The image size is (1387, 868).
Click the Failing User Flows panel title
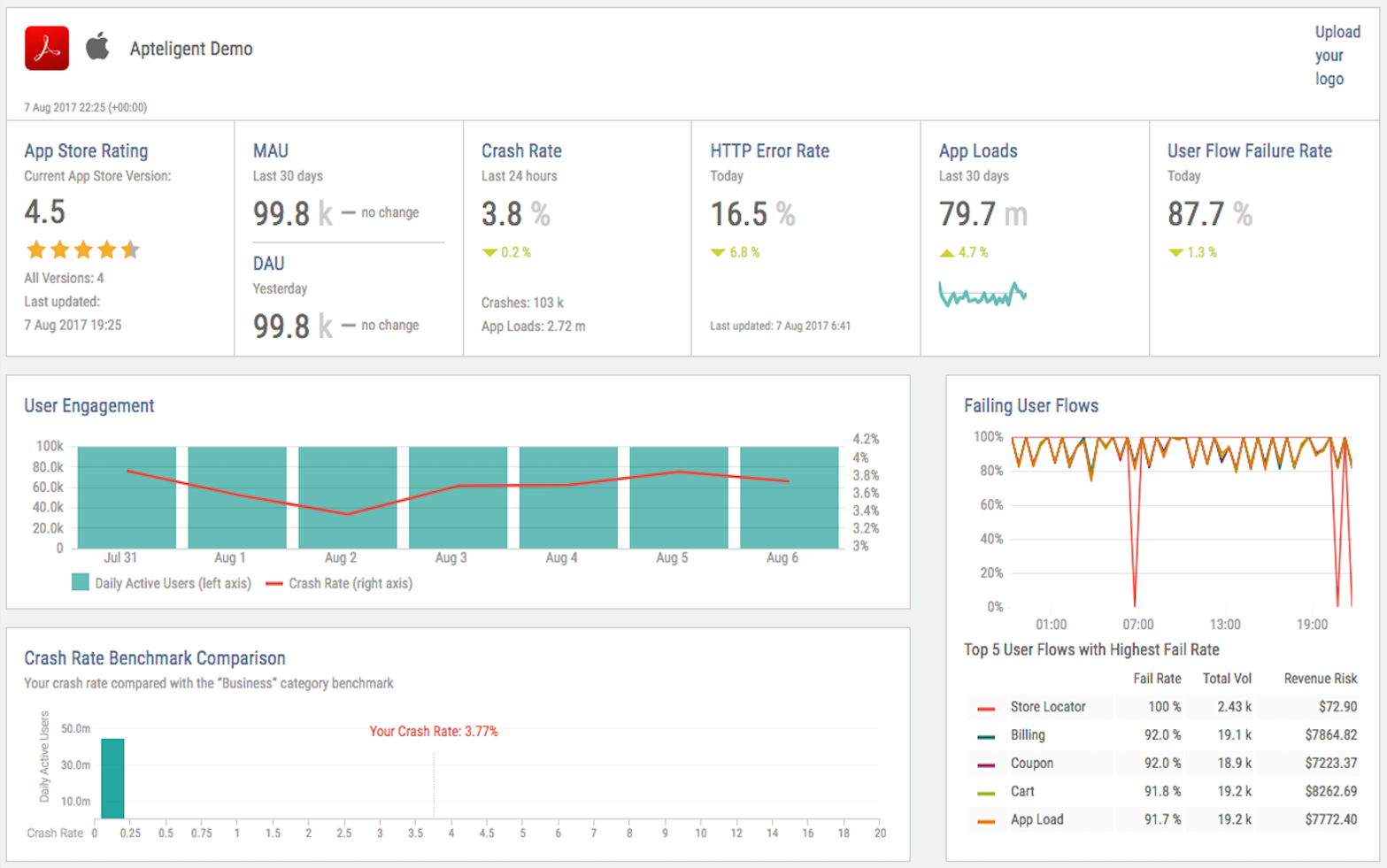click(1031, 406)
